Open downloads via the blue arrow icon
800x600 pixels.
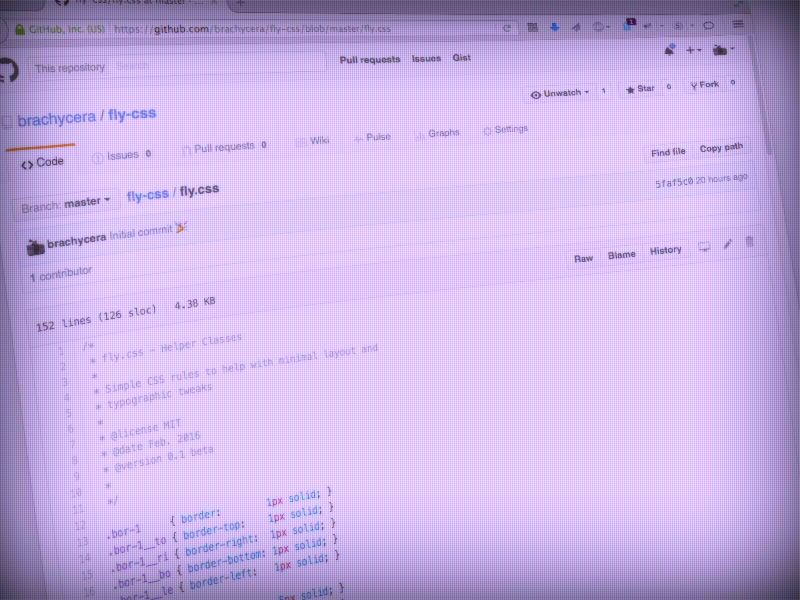555,27
